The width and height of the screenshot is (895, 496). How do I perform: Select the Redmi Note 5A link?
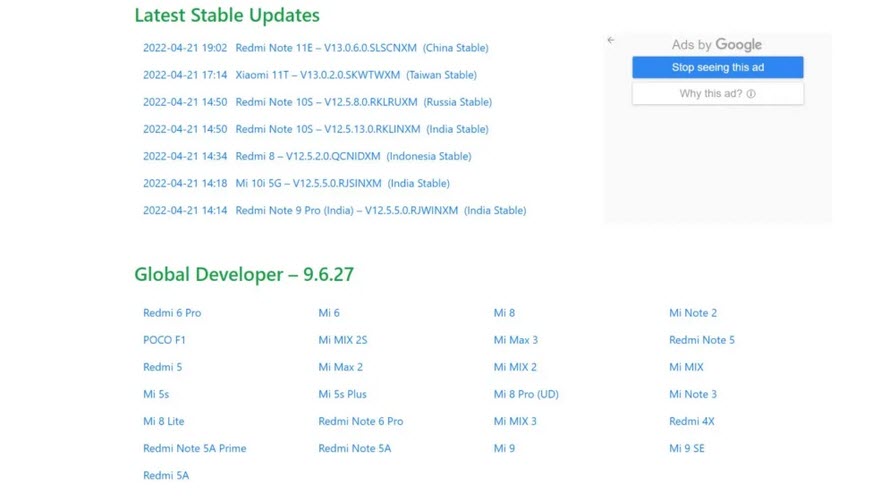354,449
